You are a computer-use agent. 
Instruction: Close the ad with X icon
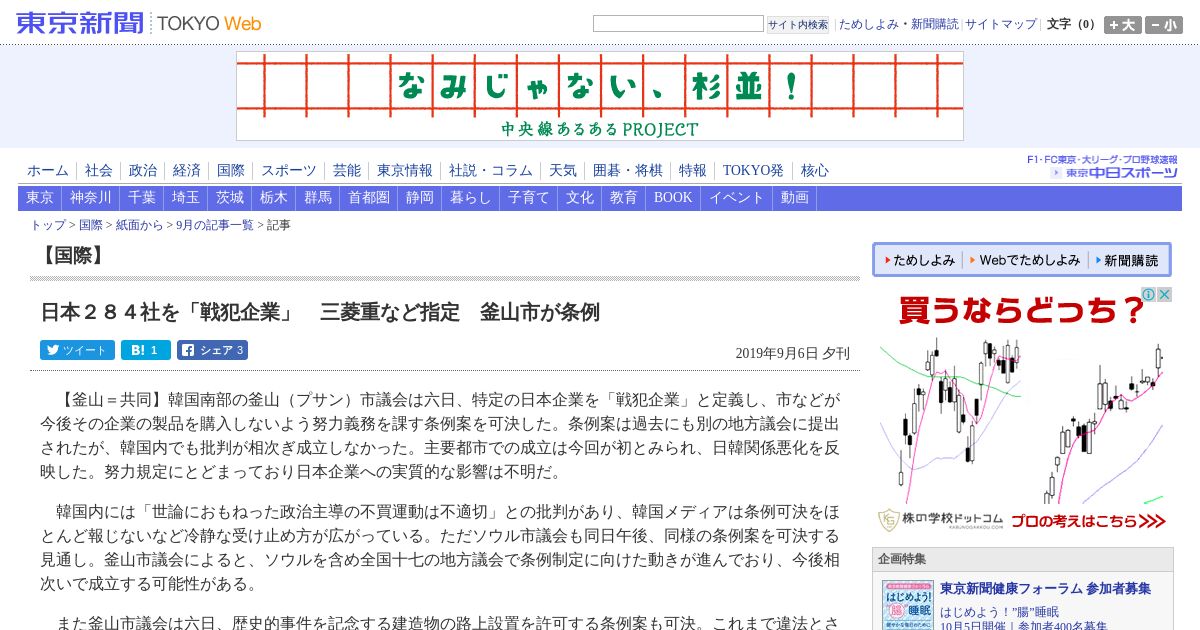[1165, 294]
